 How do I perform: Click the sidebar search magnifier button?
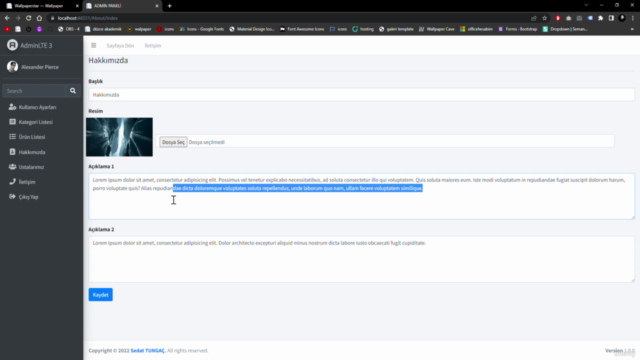click(73, 91)
